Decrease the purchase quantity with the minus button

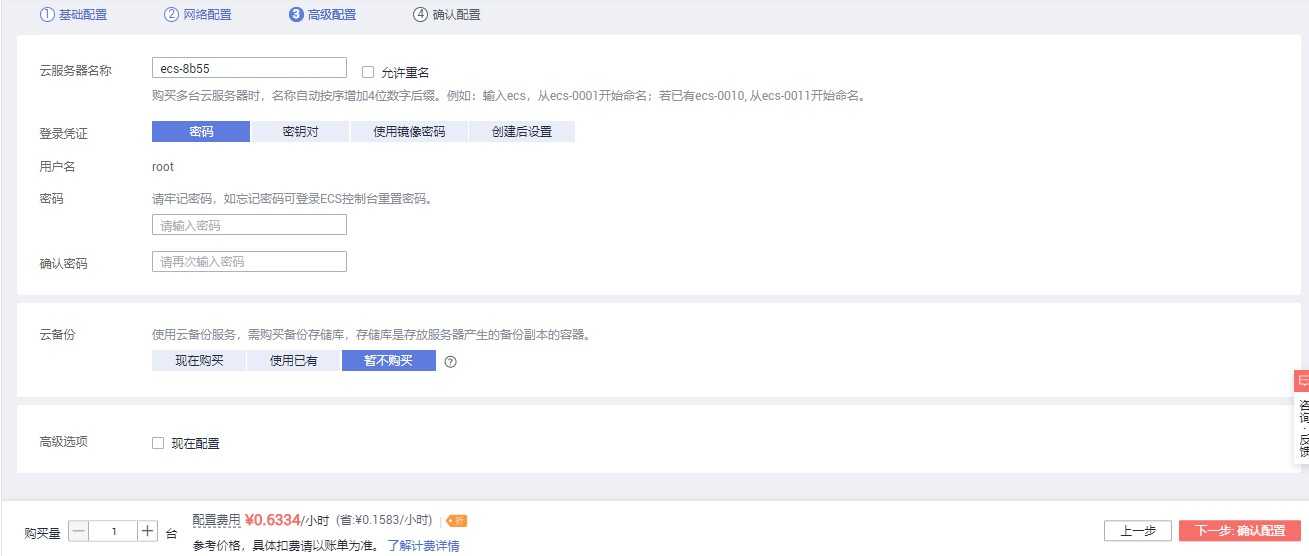[x=79, y=531]
